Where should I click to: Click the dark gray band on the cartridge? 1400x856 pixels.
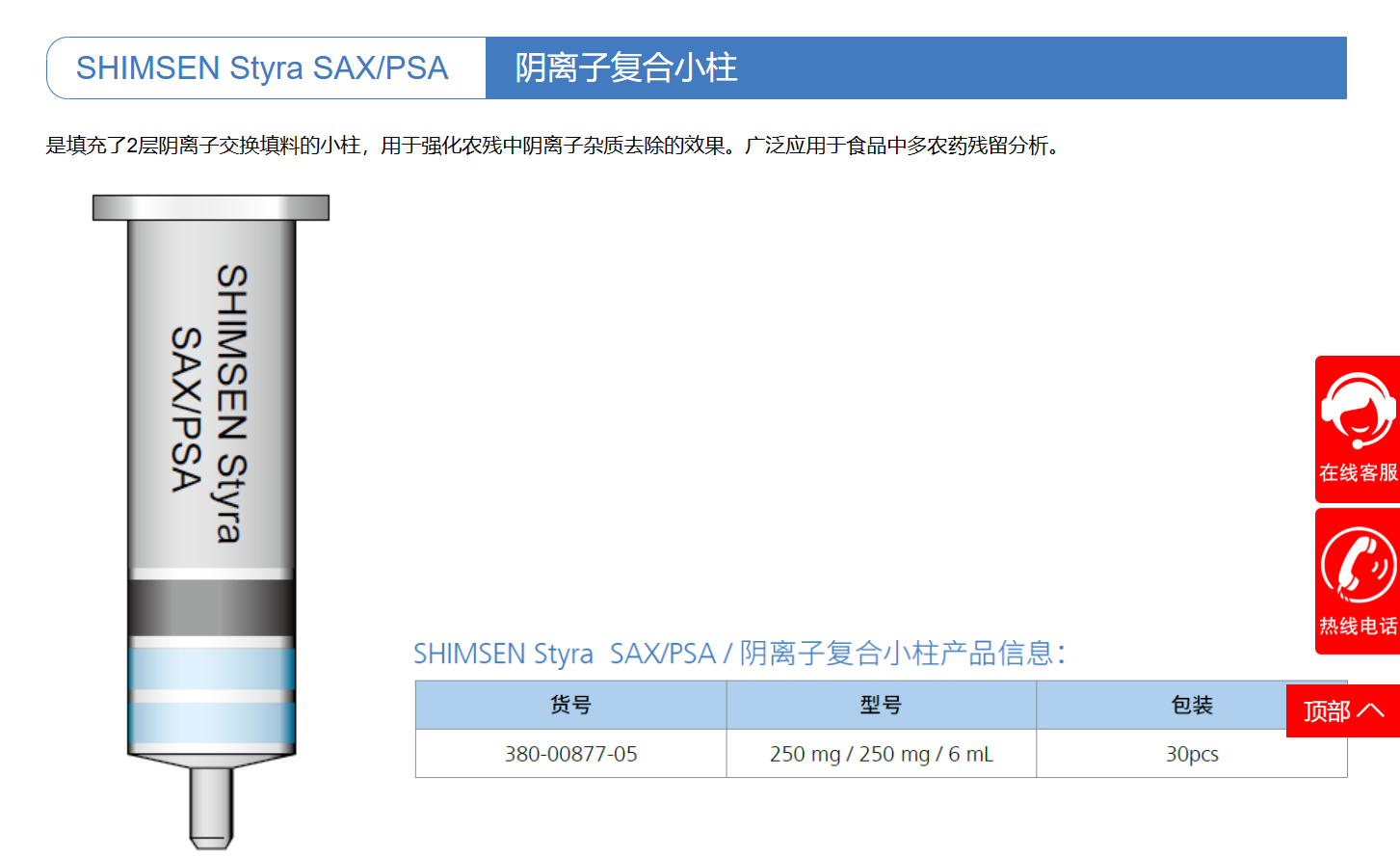(x=211, y=607)
